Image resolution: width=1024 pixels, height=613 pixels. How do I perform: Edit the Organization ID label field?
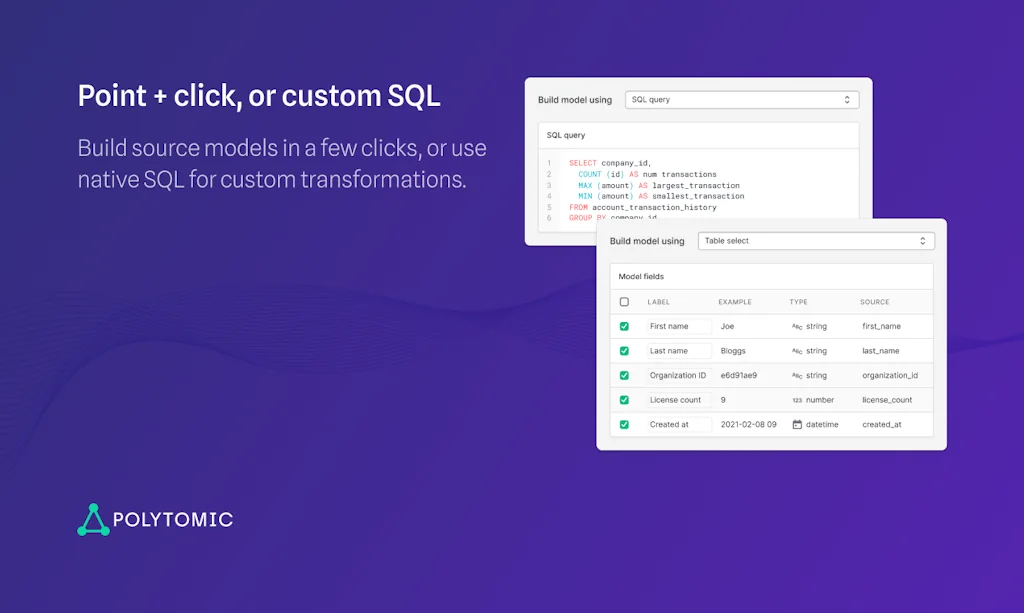[678, 376]
